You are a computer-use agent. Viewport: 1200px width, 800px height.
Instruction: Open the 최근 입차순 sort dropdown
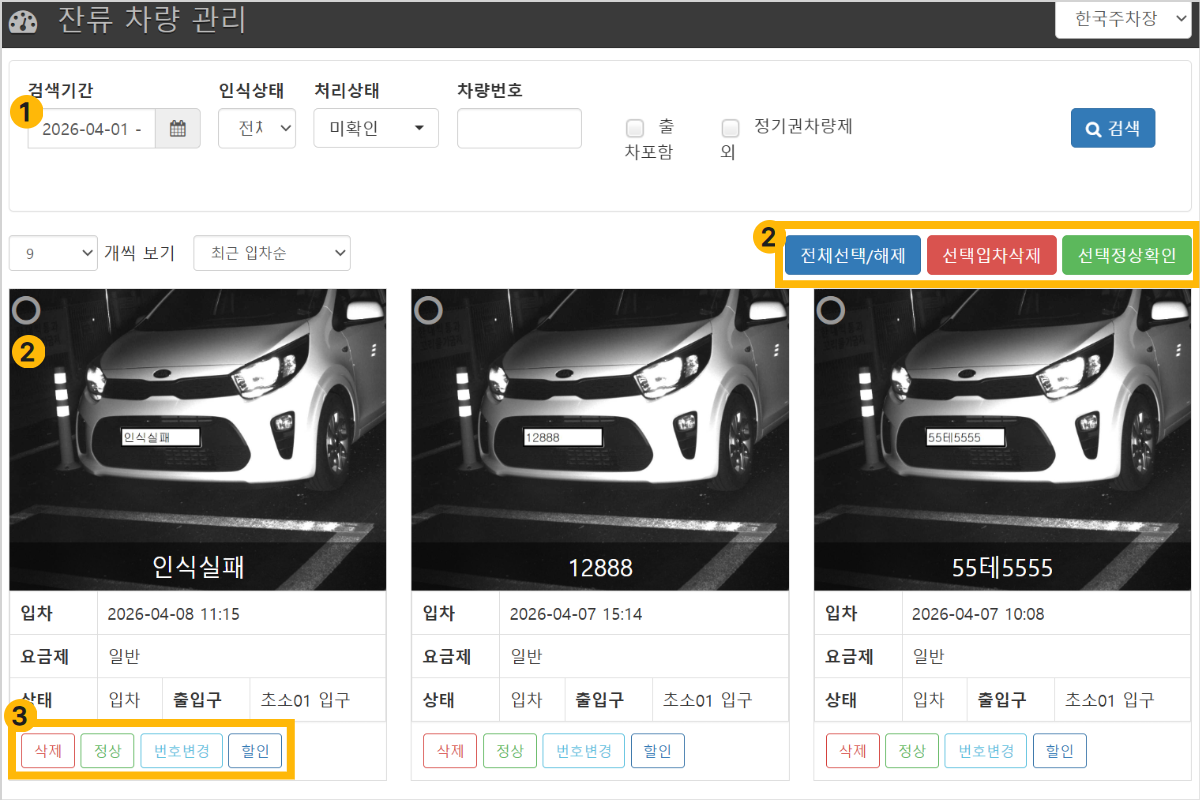click(x=272, y=253)
